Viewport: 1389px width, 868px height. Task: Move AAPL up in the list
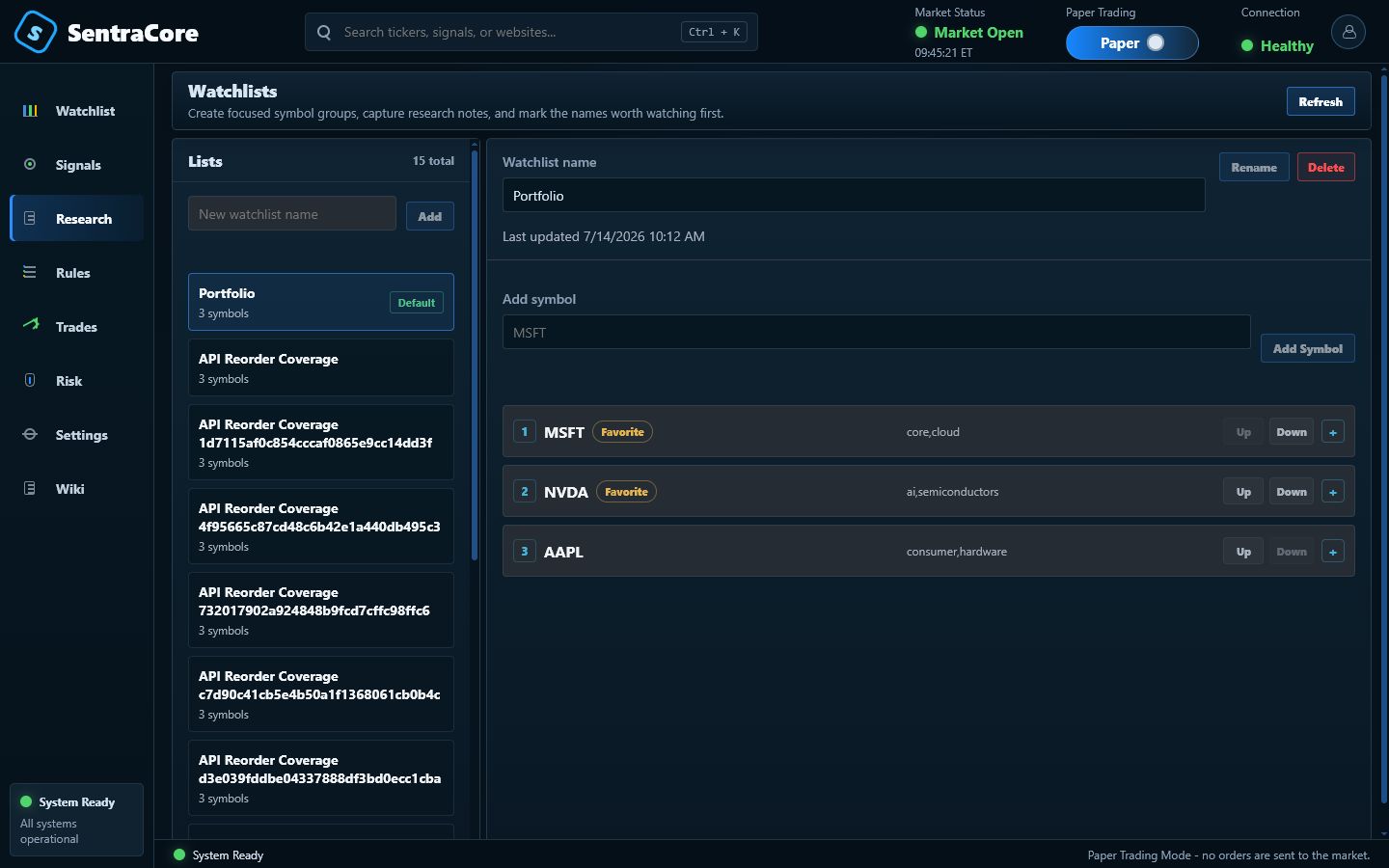coord(1243,552)
